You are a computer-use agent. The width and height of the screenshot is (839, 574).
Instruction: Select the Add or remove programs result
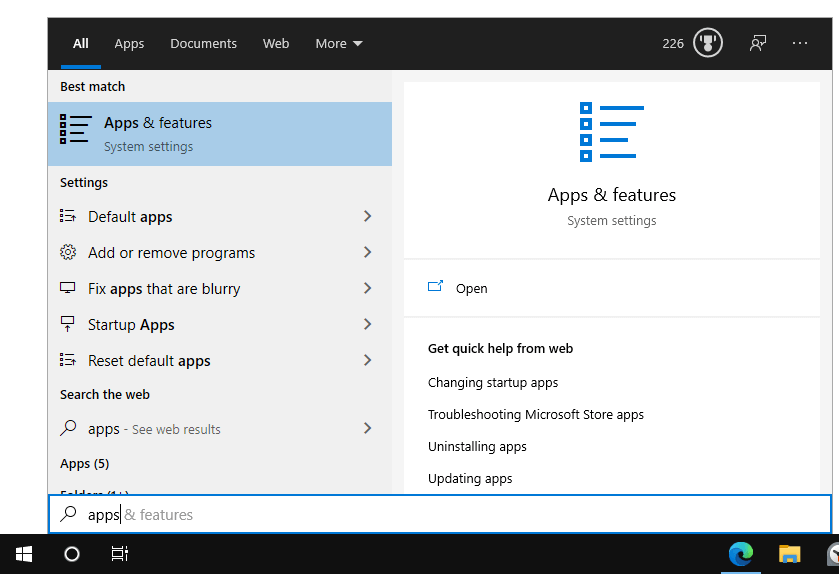coord(220,252)
